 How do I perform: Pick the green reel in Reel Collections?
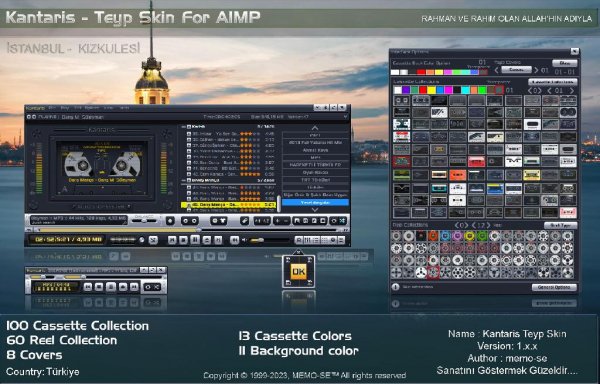coord(482,236)
